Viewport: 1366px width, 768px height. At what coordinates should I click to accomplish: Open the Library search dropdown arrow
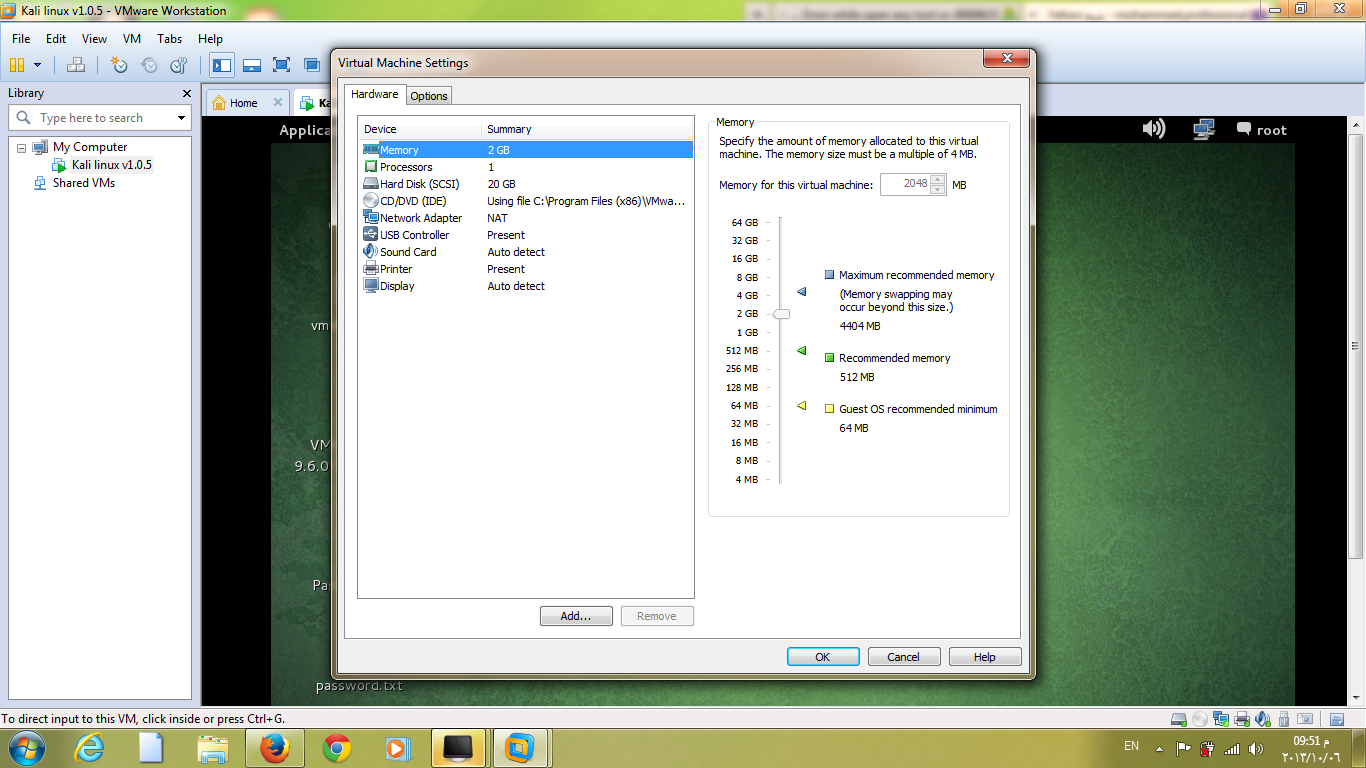pos(181,118)
